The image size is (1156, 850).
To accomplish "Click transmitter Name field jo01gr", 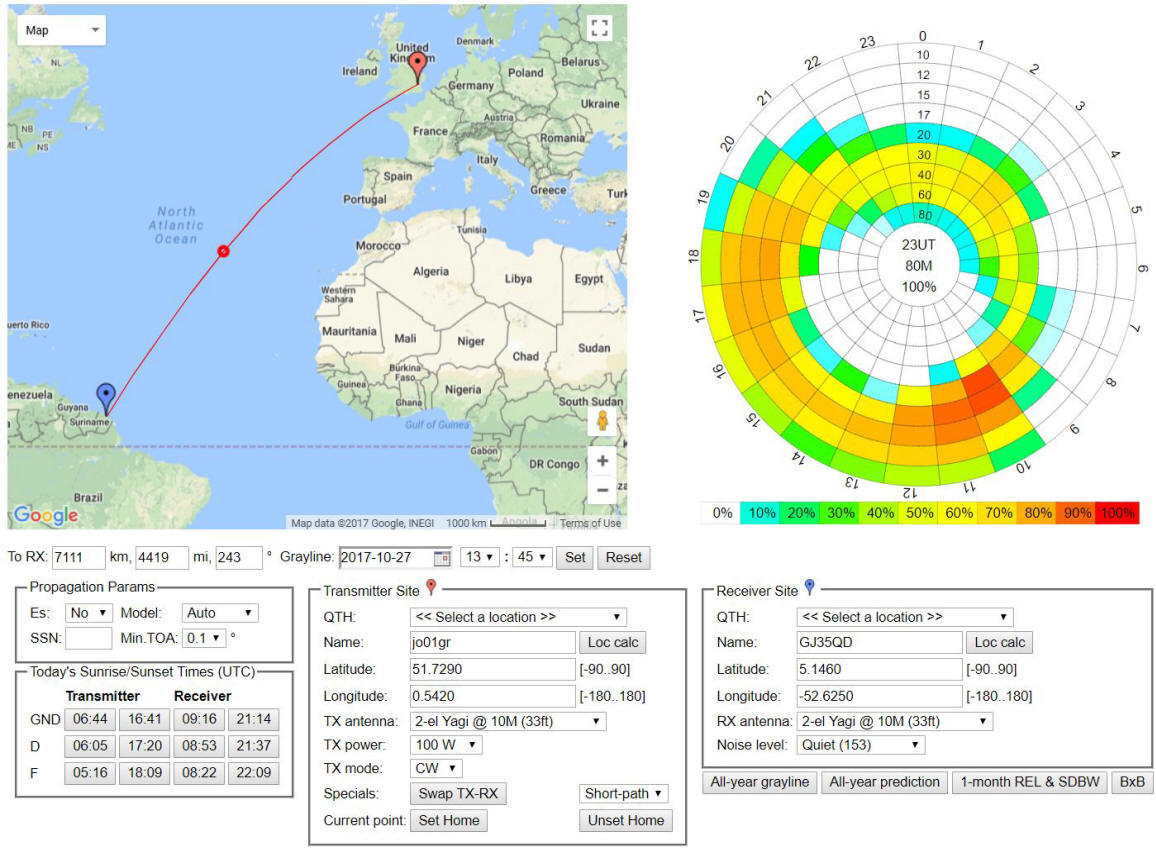I will [492, 642].
